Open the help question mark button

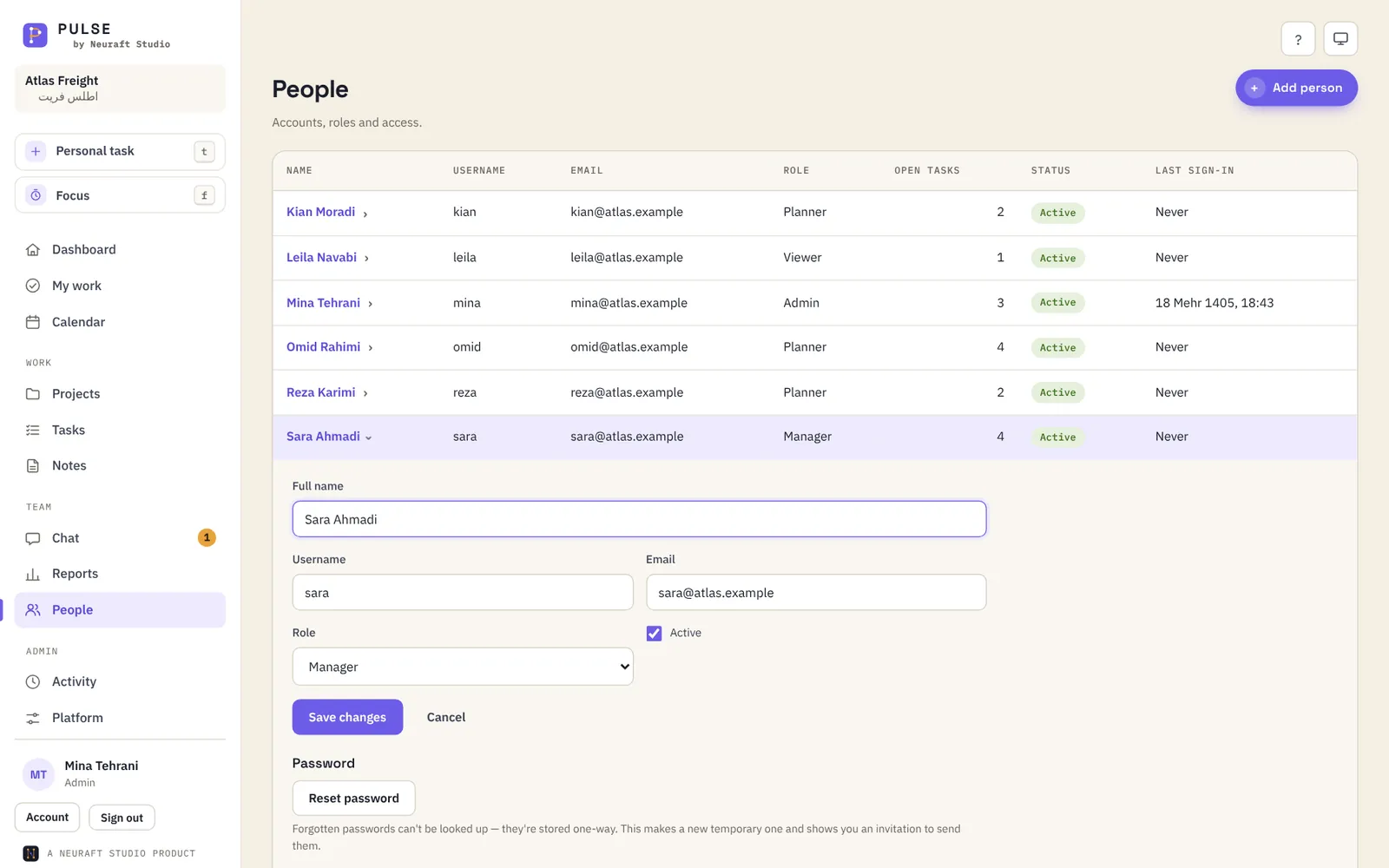point(1298,39)
